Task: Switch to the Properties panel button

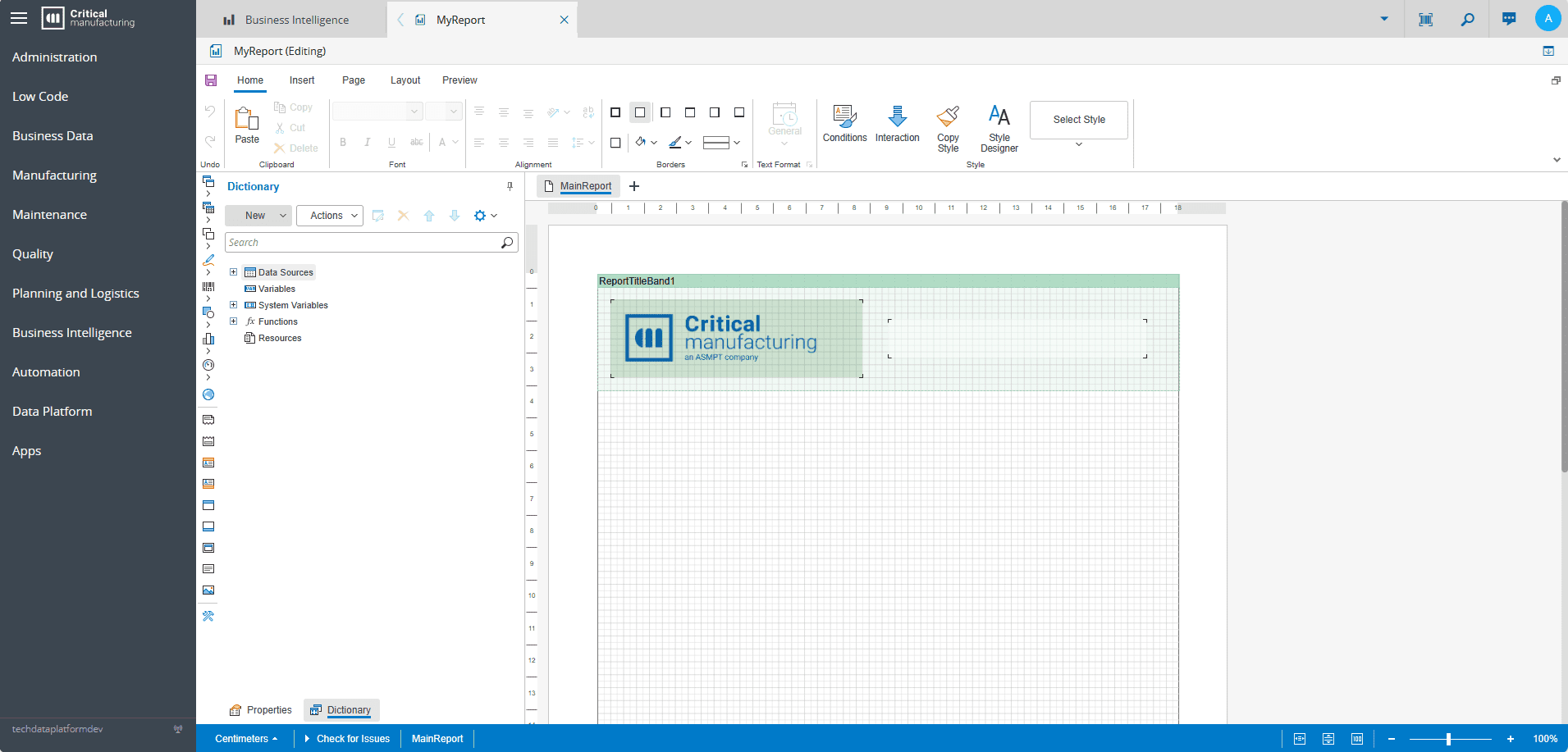Action: click(261, 710)
